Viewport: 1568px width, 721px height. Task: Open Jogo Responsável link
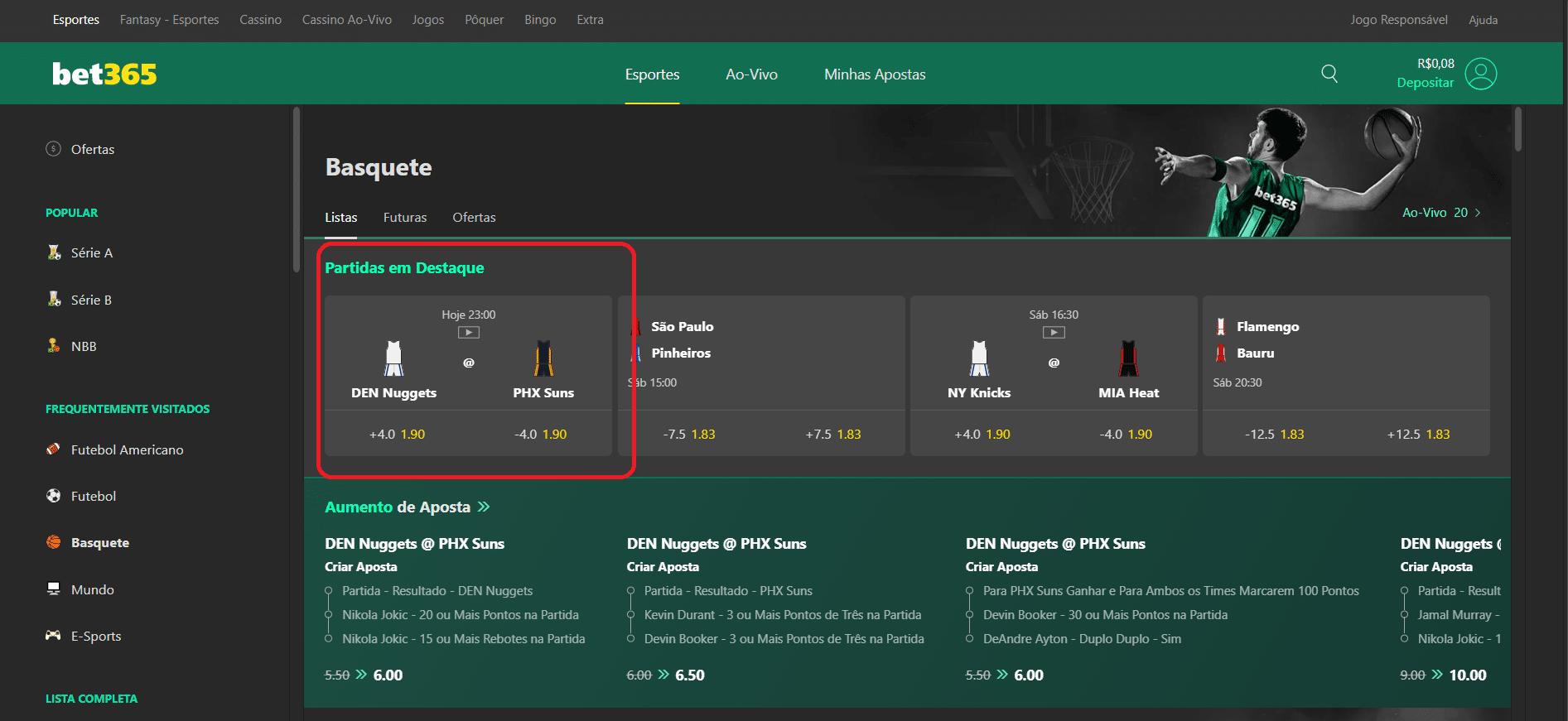click(x=1399, y=20)
